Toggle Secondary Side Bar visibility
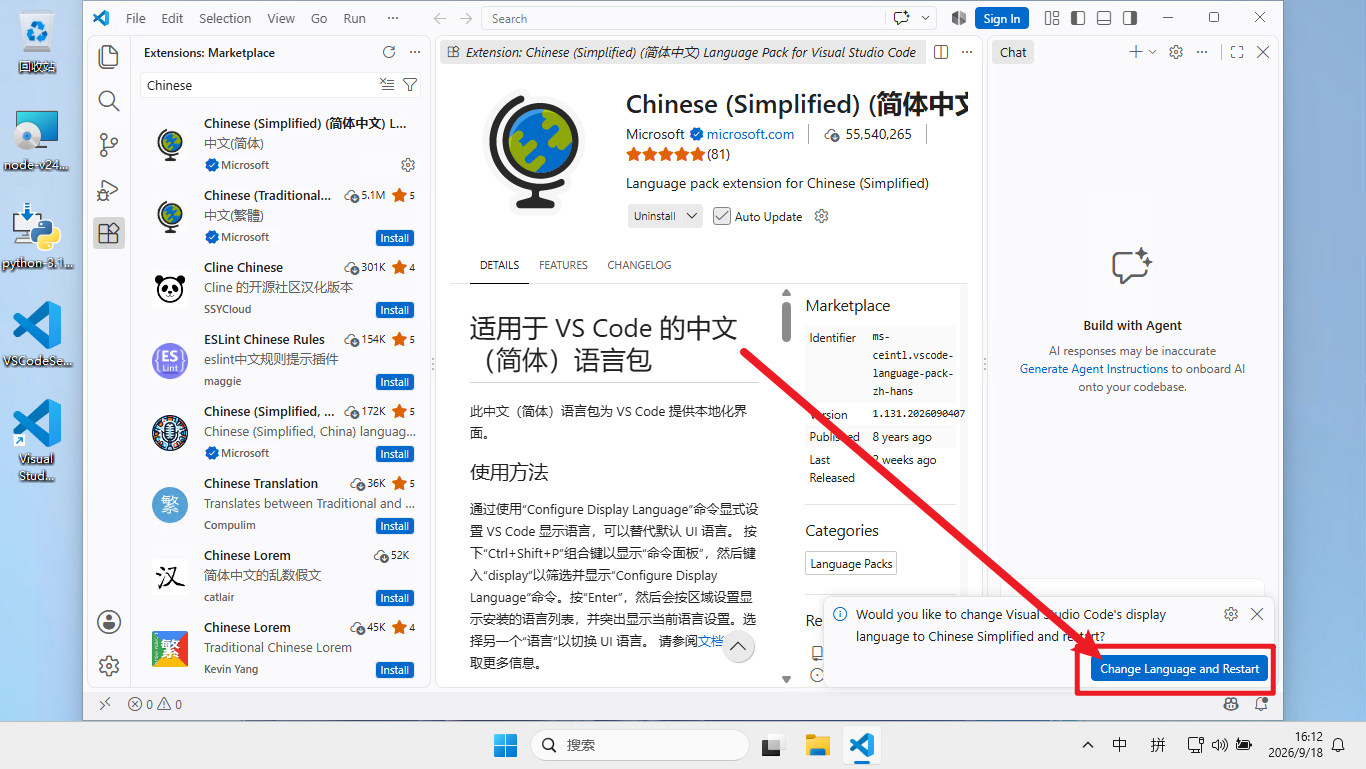The height and width of the screenshot is (769, 1366). click(x=1130, y=18)
